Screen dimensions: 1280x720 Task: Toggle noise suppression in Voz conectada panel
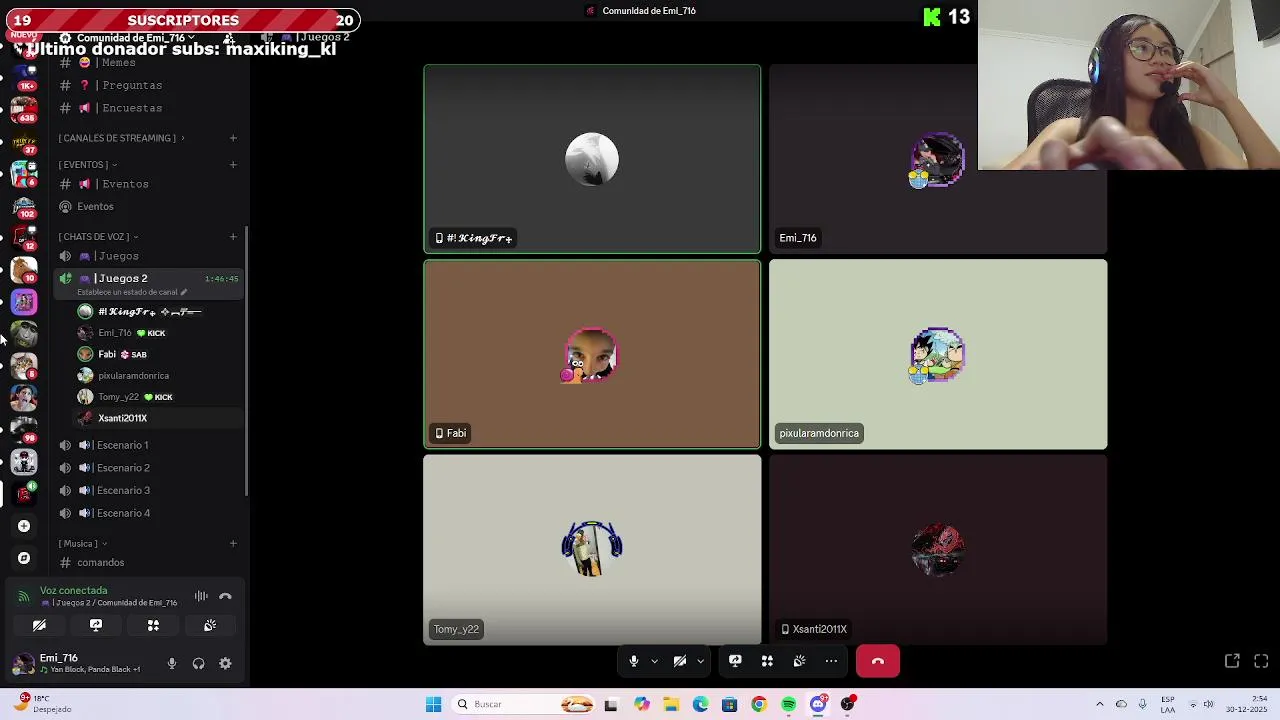pos(201,596)
